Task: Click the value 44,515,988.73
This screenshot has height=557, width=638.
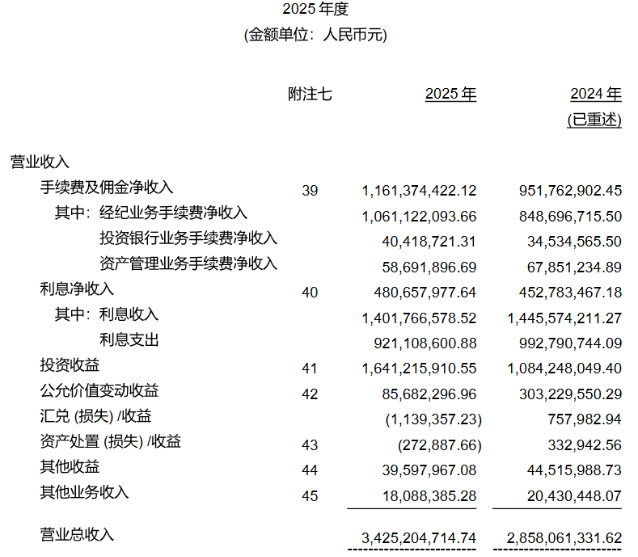Action: 574,470
